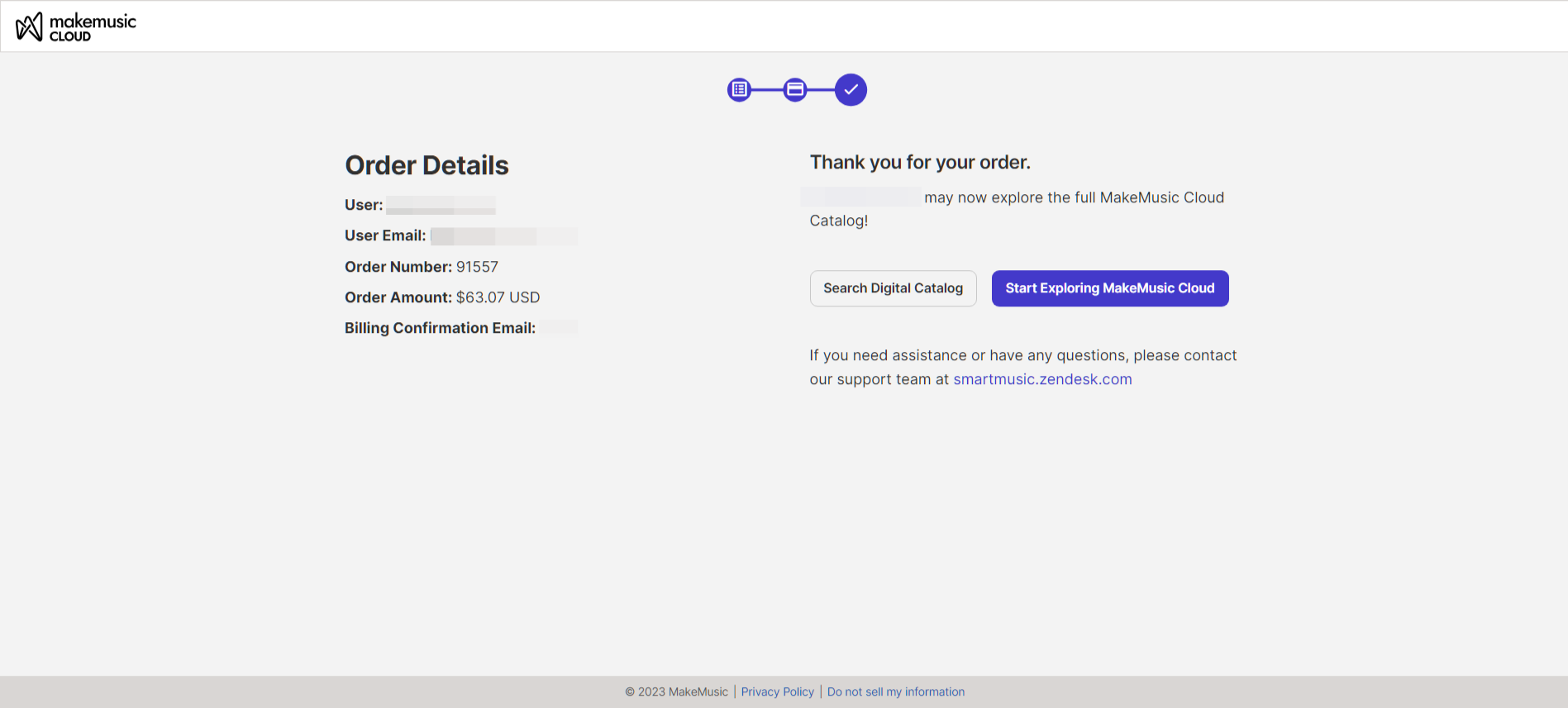The image size is (1568, 708).
Task: Select the order details list step icon
Action: pyautogui.click(x=739, y=89)
